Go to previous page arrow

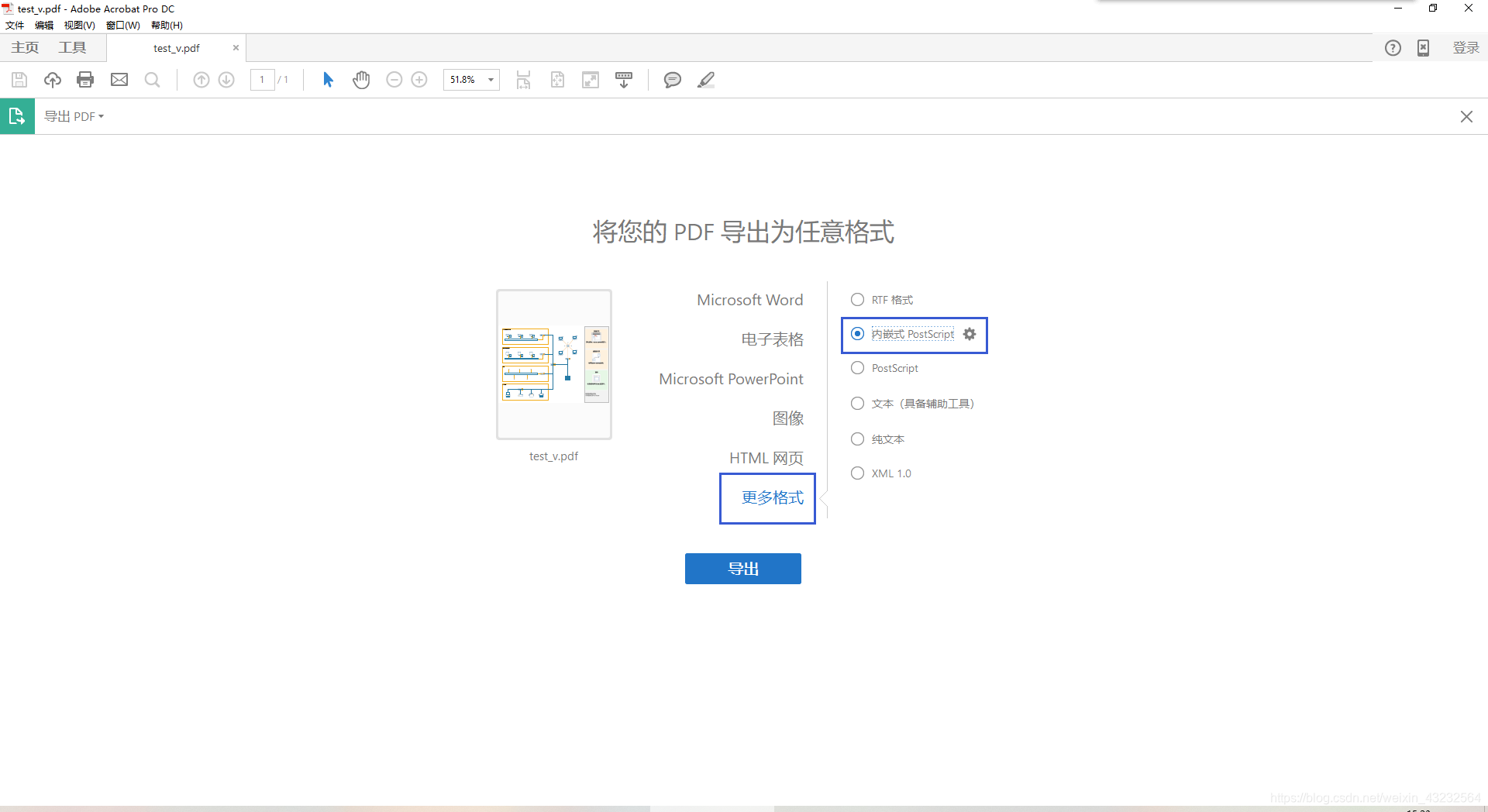pyautogui.click(x=201, y=80)
